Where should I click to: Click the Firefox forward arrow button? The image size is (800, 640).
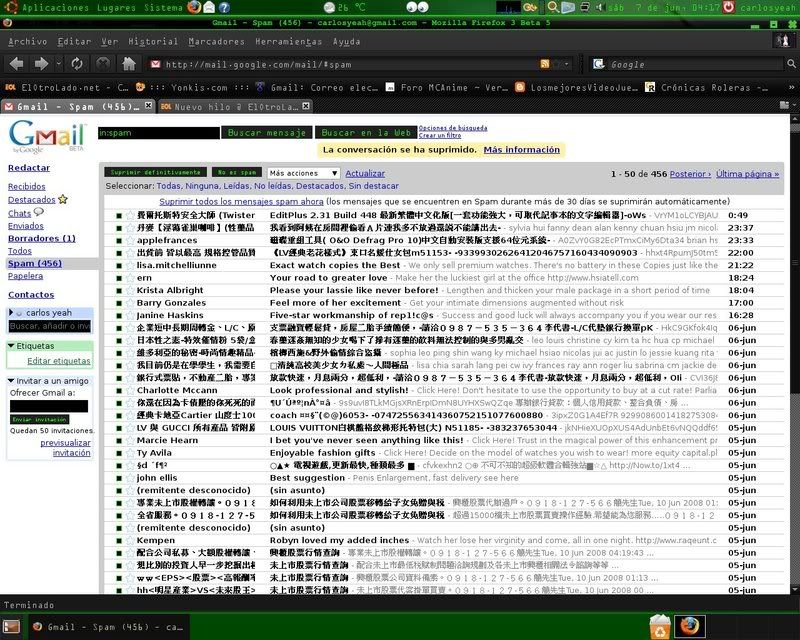(41, 64)
